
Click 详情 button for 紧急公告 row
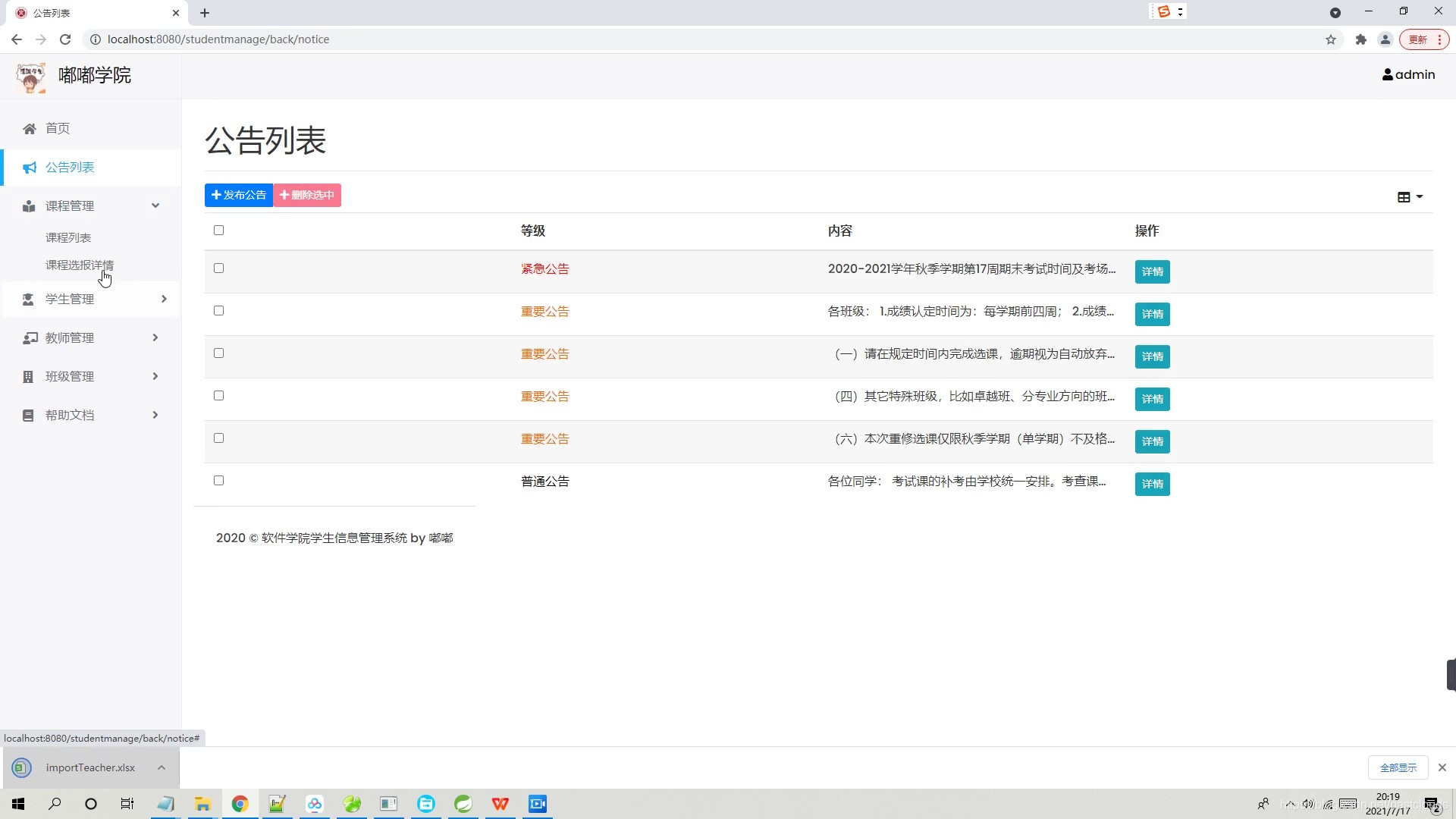pos(1152,272)
